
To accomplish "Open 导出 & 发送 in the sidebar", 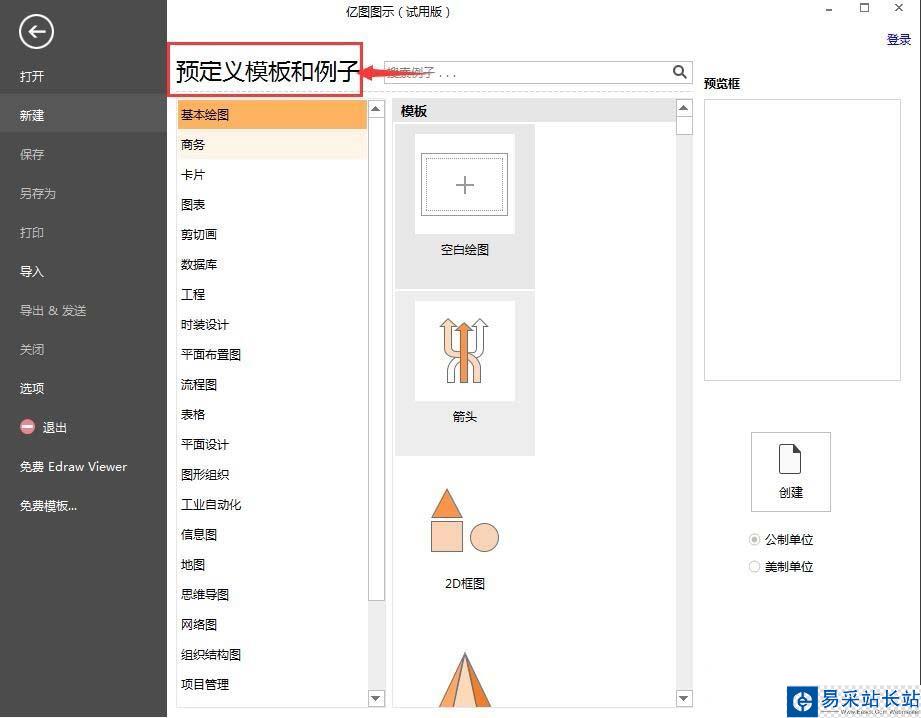I will pyautogui.click(x=53, y=310).
